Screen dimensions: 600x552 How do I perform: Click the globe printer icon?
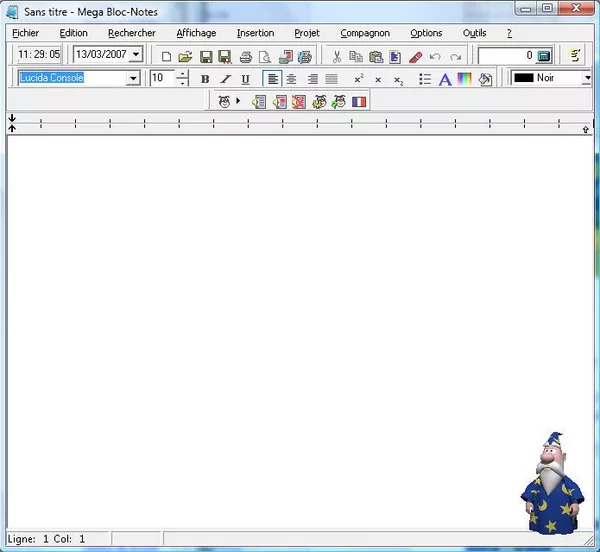[305, 57]
